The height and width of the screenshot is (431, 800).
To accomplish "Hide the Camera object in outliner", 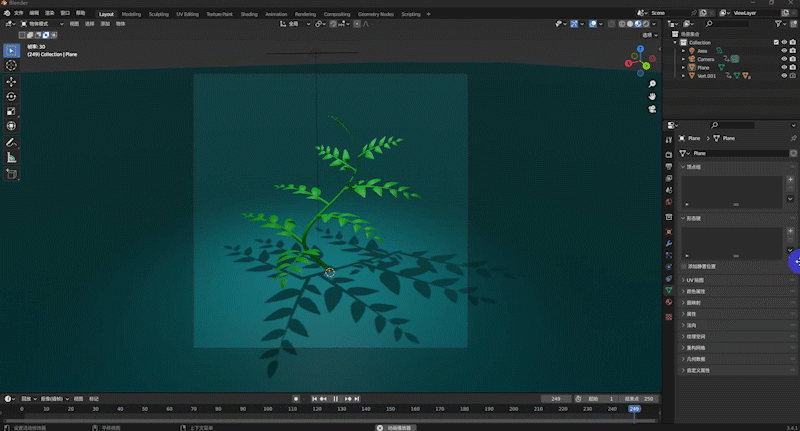I will tap(783, 59).
